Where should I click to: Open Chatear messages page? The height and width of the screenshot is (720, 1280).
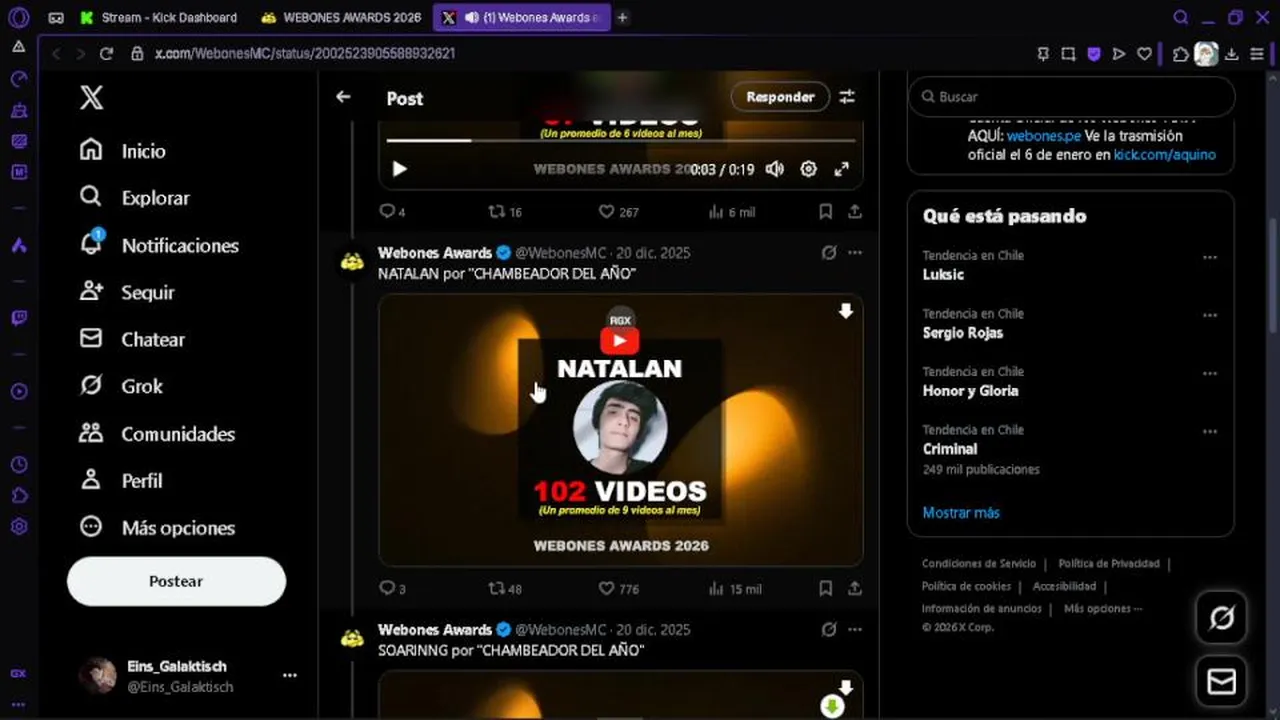click(132, 339)
